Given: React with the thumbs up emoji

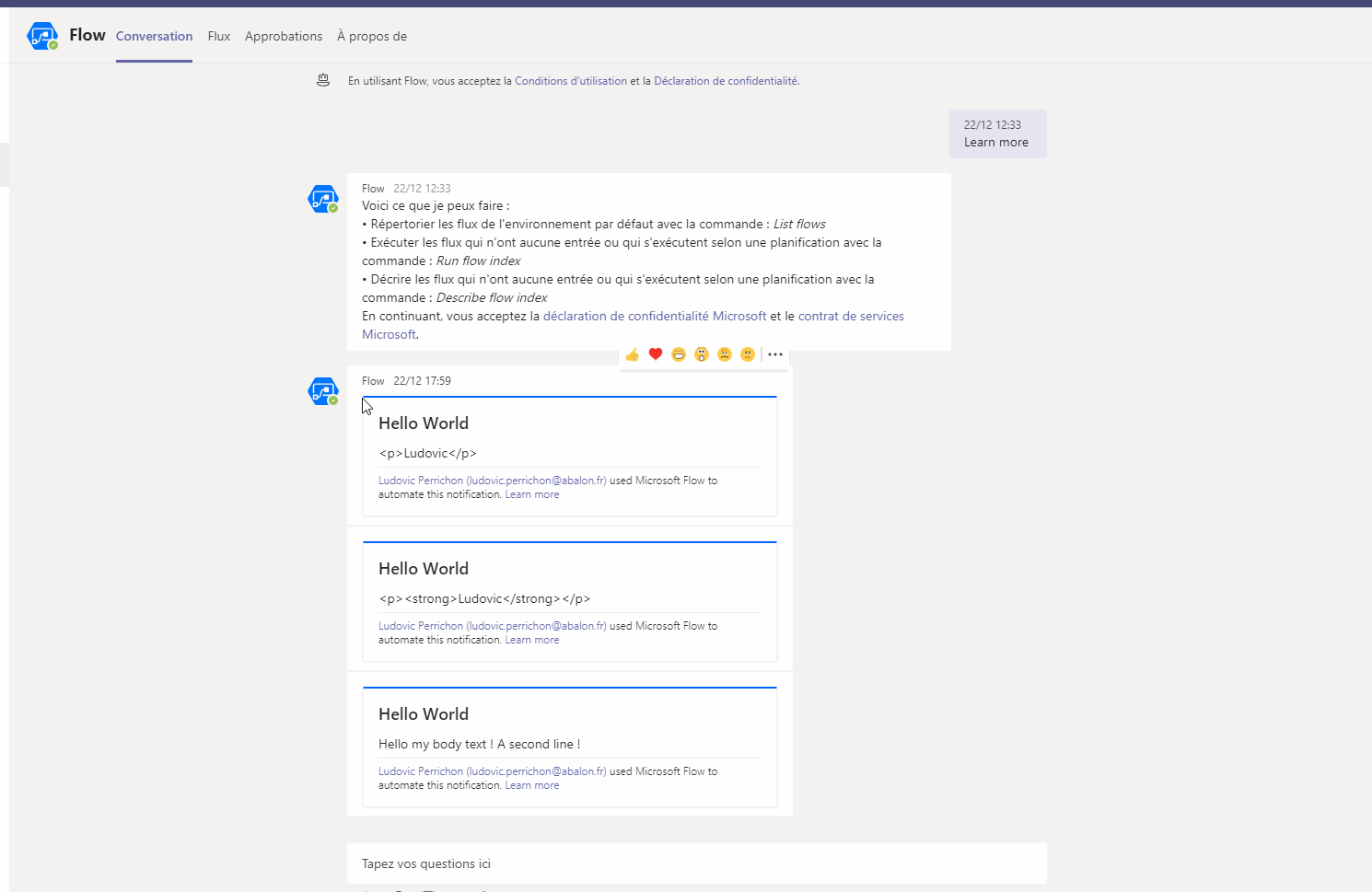Looking at the screenshot, I should (633, 354).
